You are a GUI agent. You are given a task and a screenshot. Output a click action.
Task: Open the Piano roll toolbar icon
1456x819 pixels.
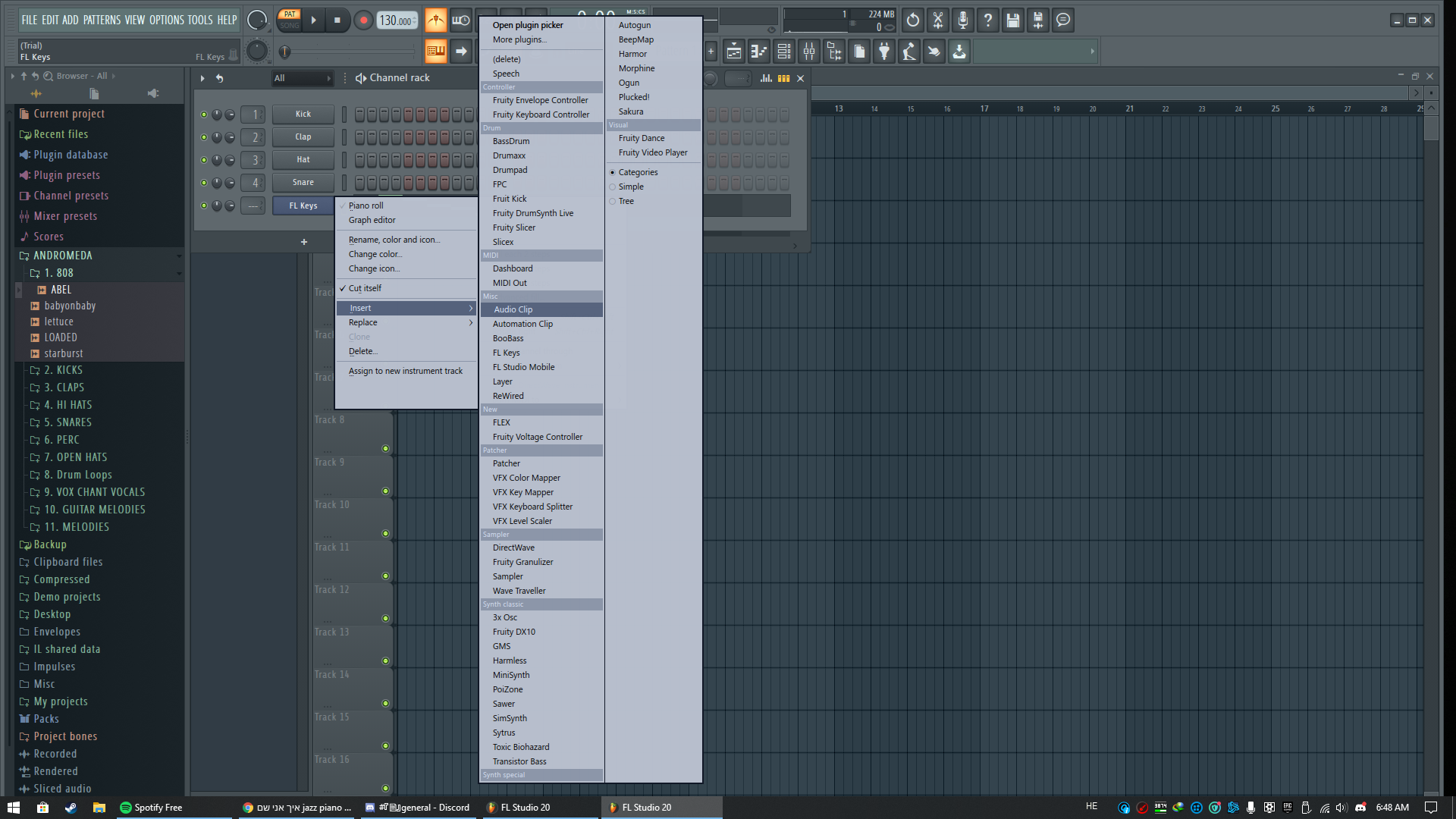[x=759, y=51]
